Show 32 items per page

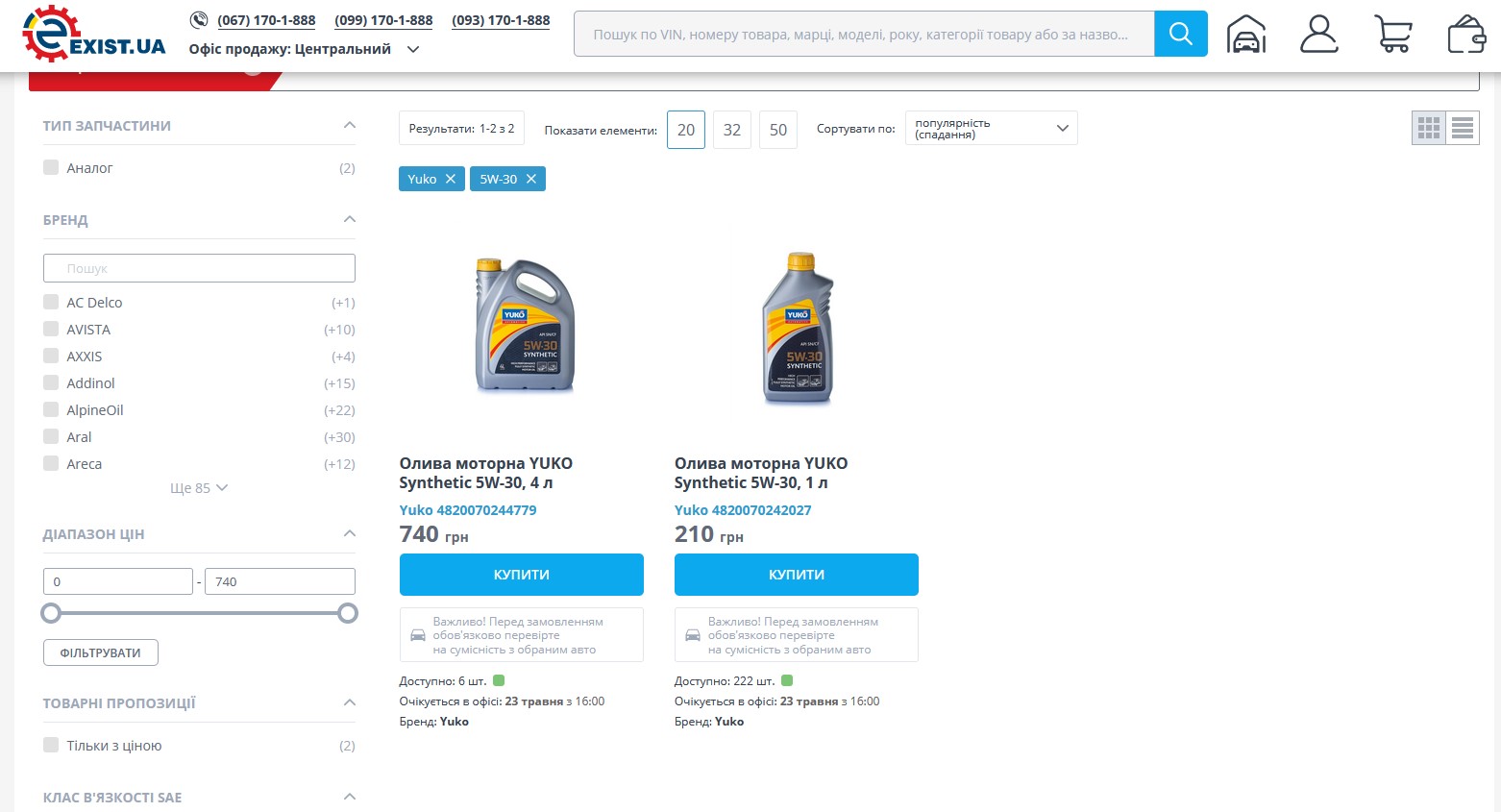[x=732, y=130]
